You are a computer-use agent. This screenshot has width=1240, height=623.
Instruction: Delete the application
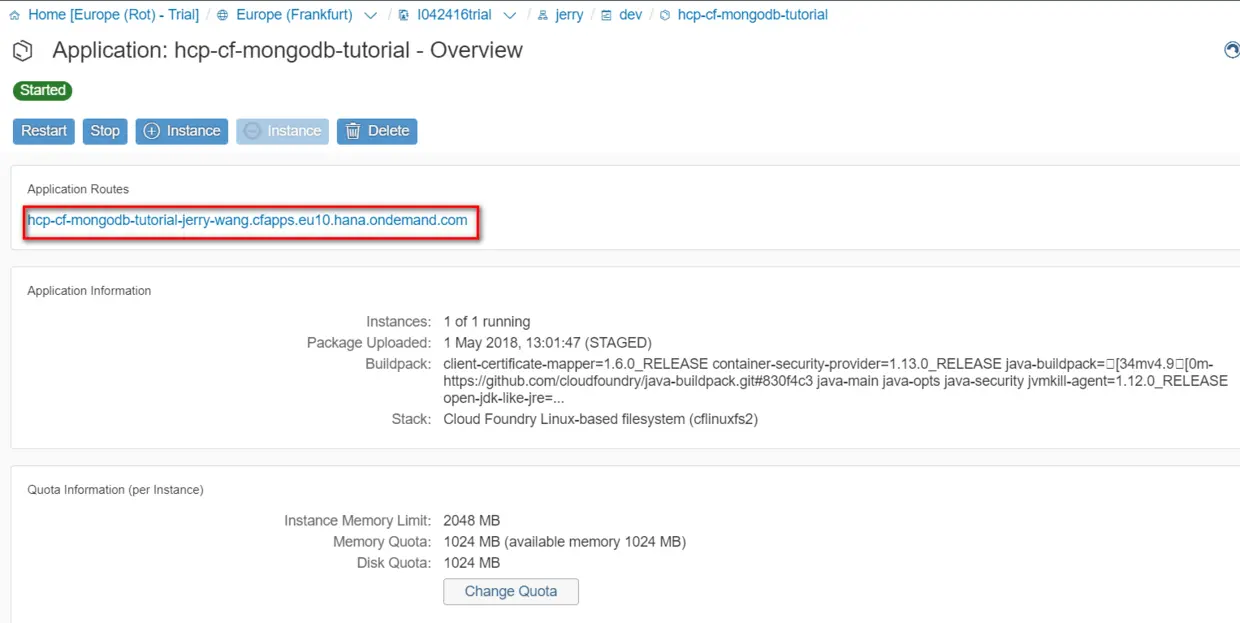(x=377, y=131)
